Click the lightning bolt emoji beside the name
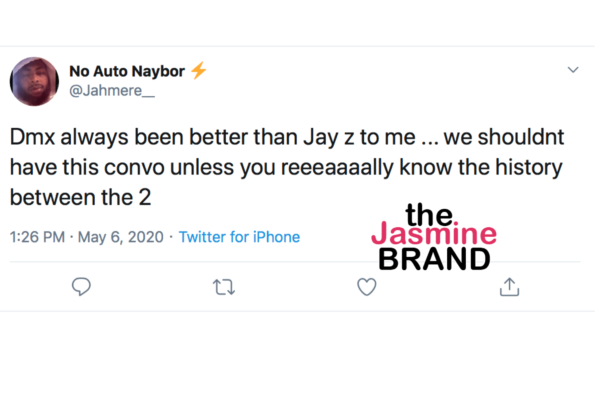The height and width of the screenshot is (397, 595). pyautogui.click(x=198, y=70)
